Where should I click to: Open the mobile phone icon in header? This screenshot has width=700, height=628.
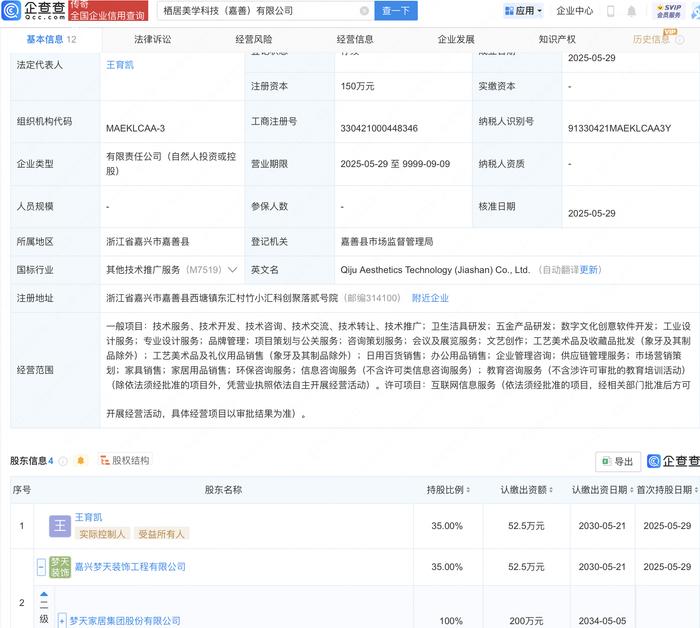[611, 11]
